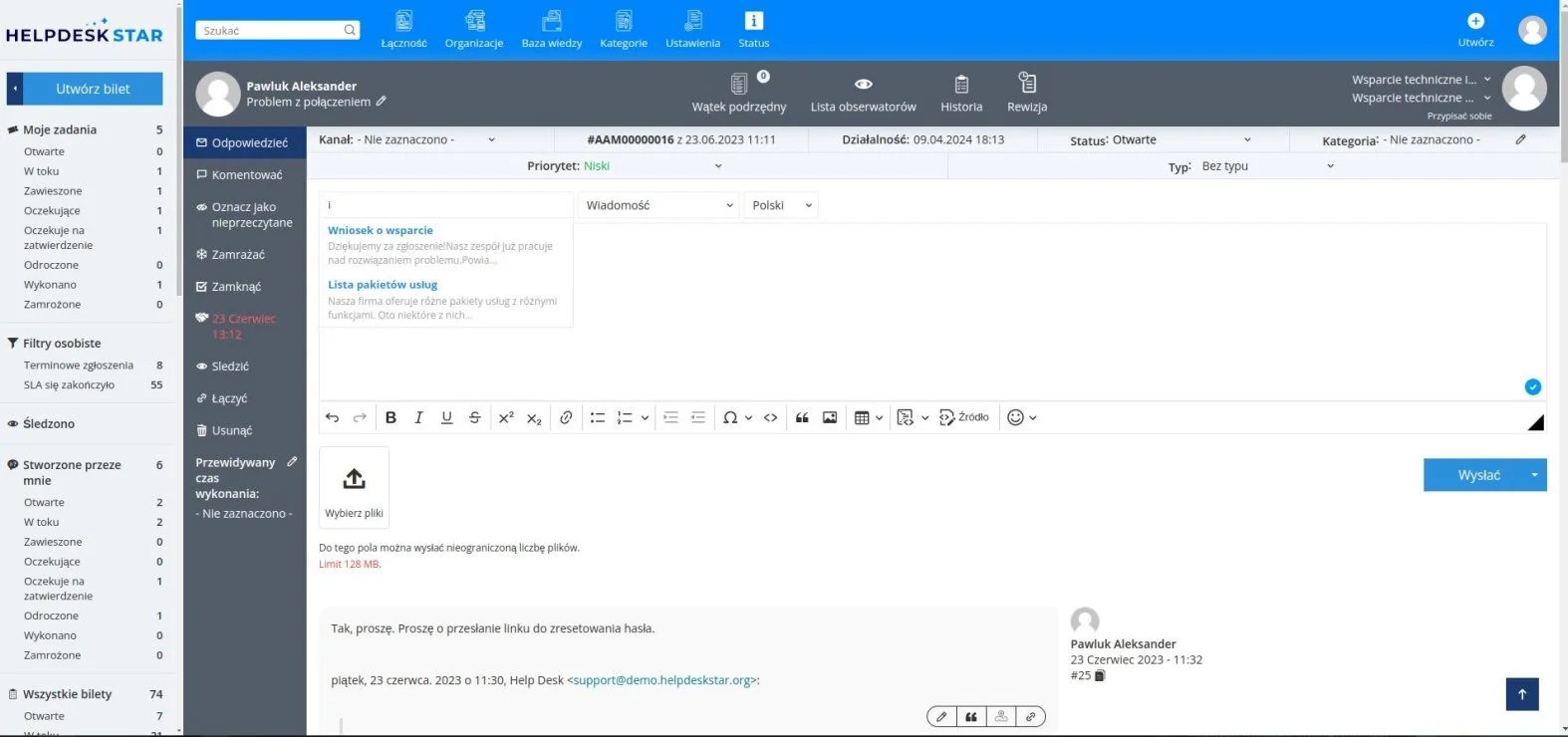1568x737 pixels.
Task: Open the emoji picker
Action: [1015, 417]
